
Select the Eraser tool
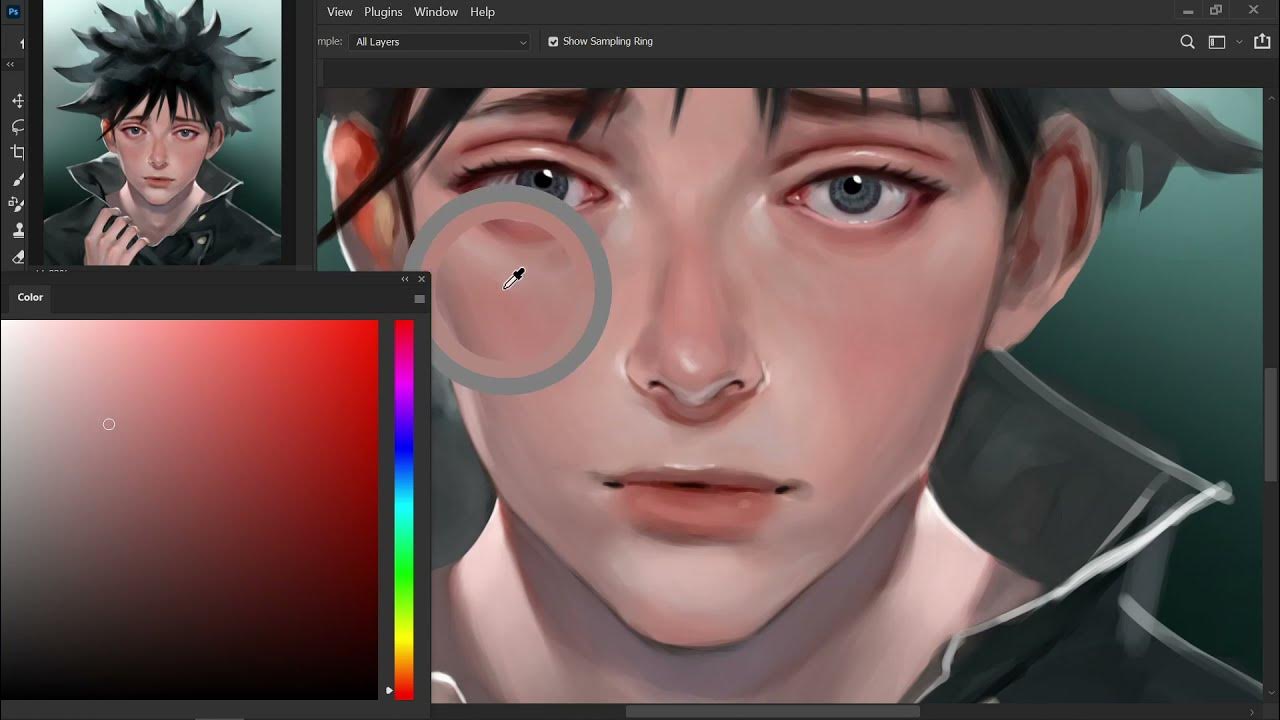tap(18, 256)
